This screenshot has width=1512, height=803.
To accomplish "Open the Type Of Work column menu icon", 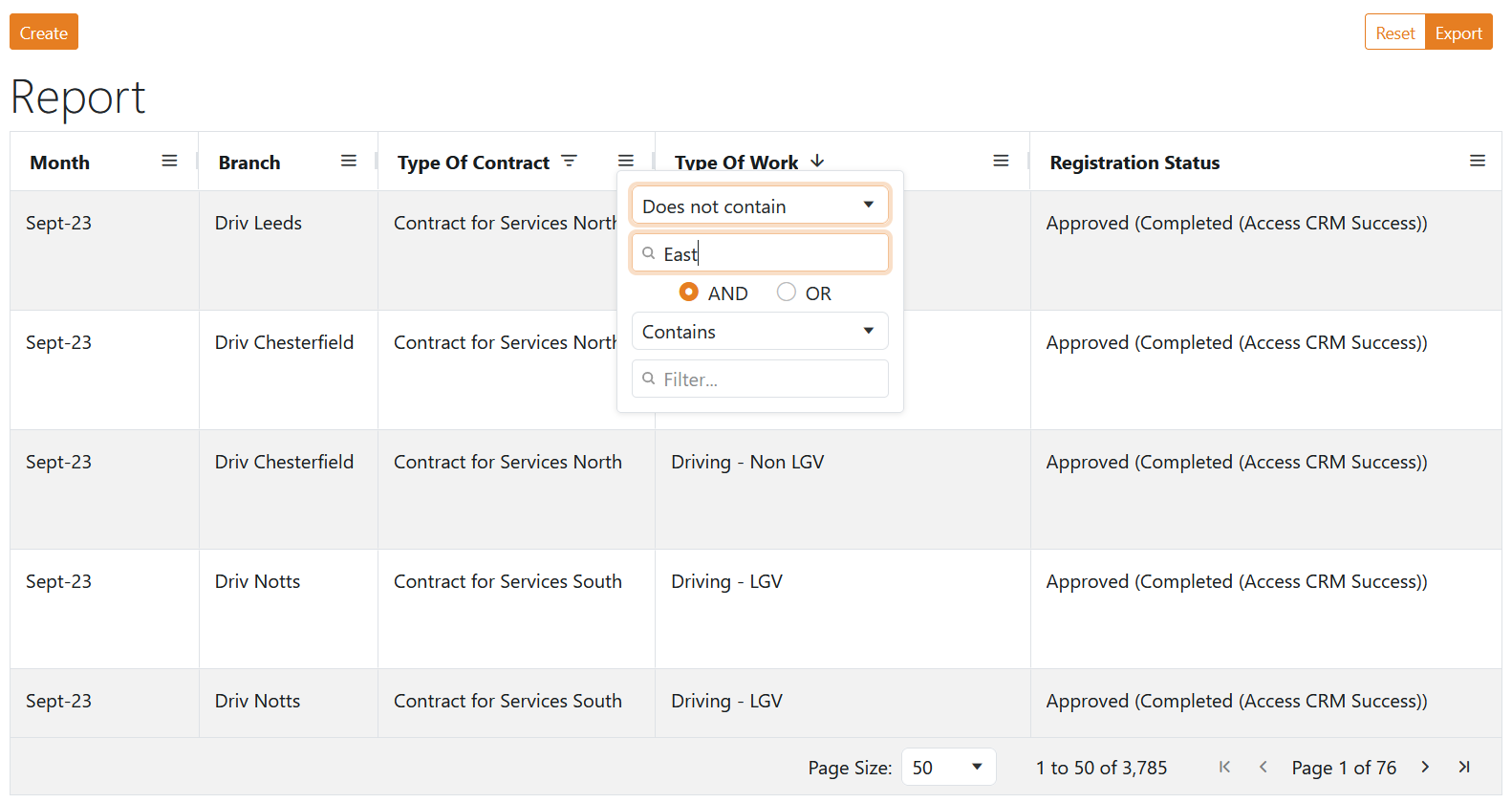I will point(1001,162).
